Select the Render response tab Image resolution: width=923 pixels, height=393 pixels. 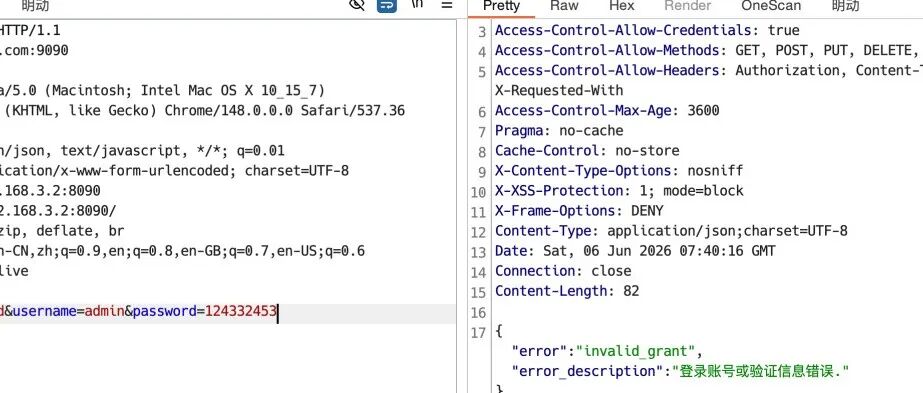pyautogui.click(x=688, y=6)
